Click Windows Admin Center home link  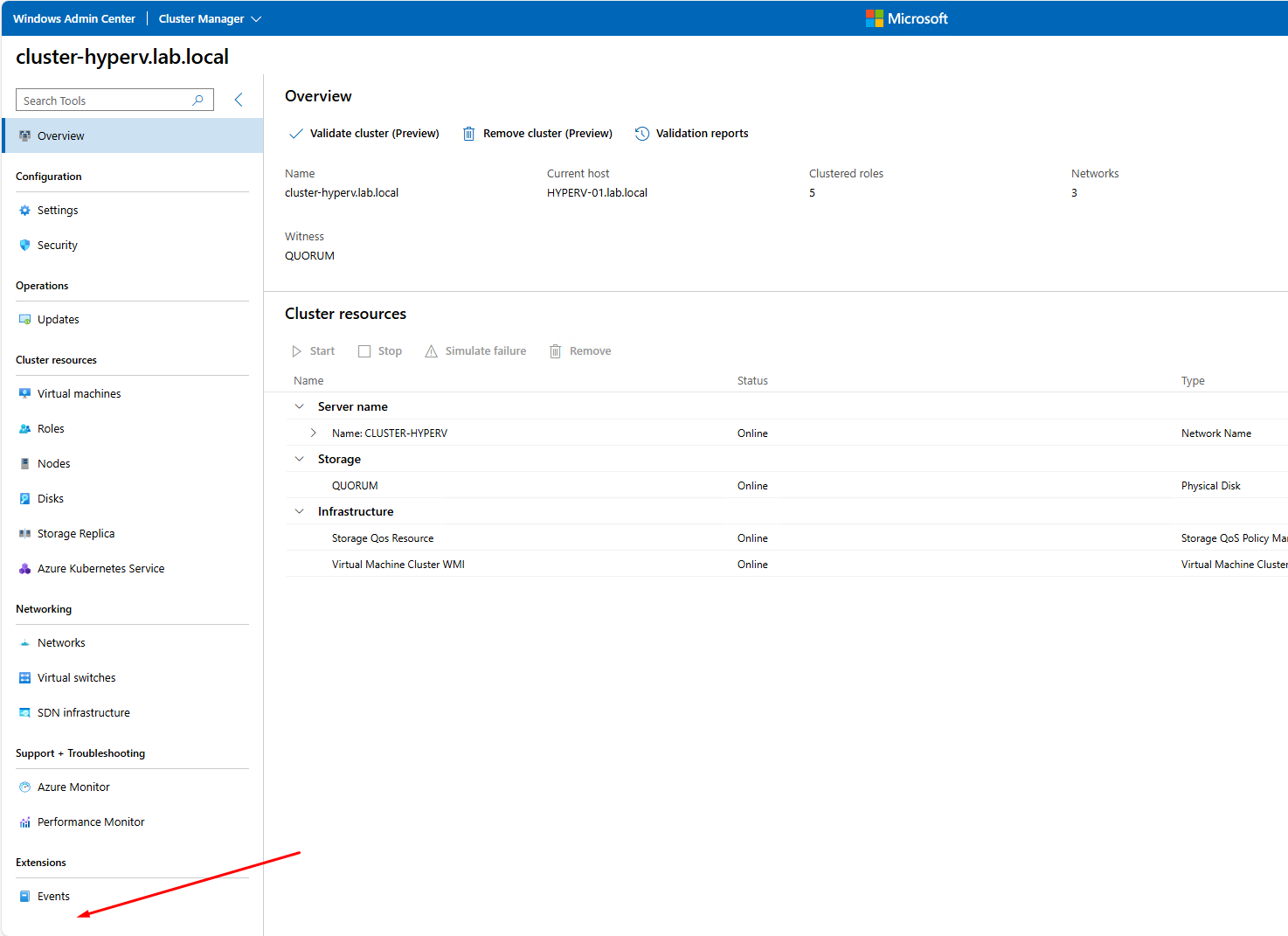point(74,18)
